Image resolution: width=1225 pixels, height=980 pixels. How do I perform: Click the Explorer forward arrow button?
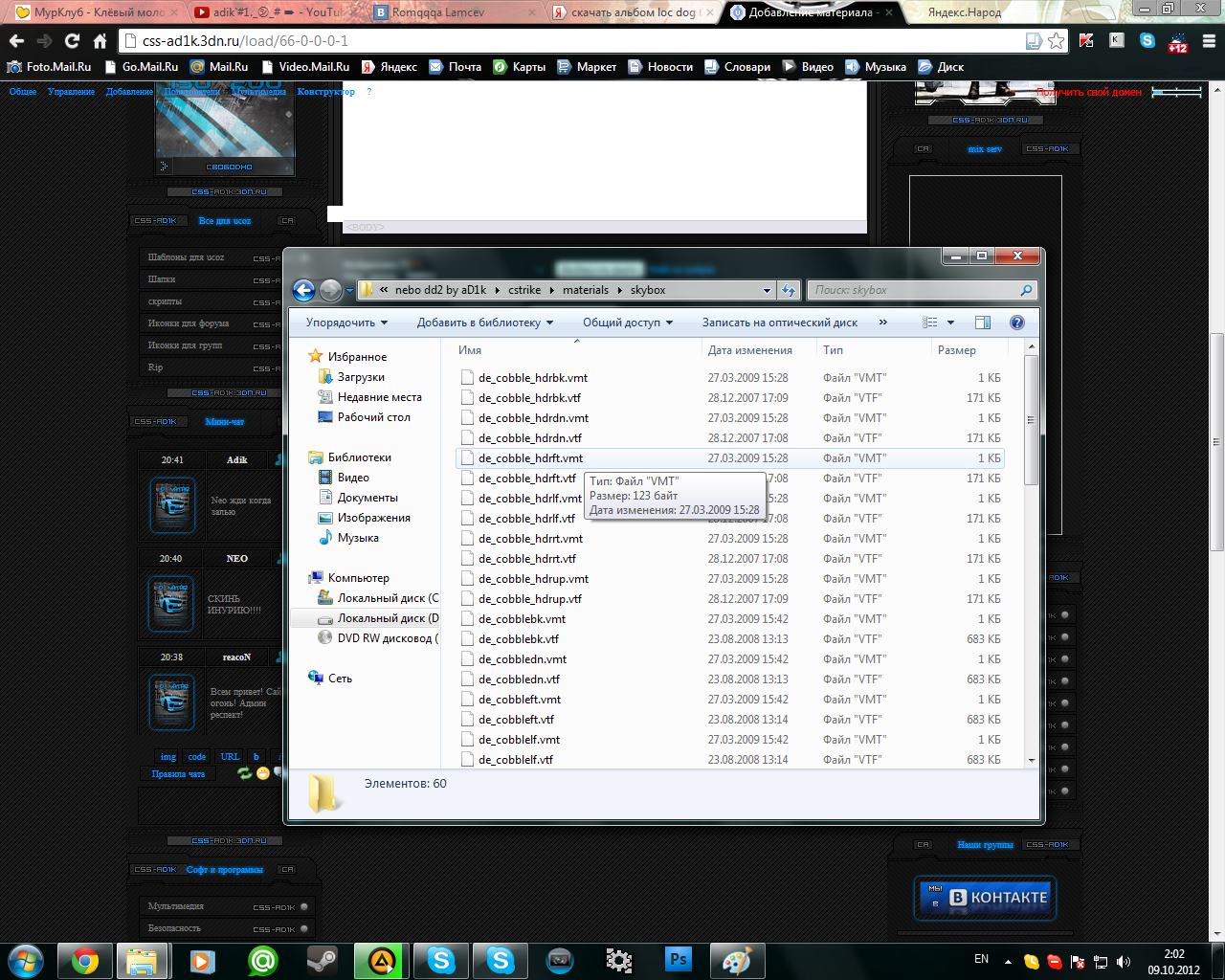click(330, 290)
